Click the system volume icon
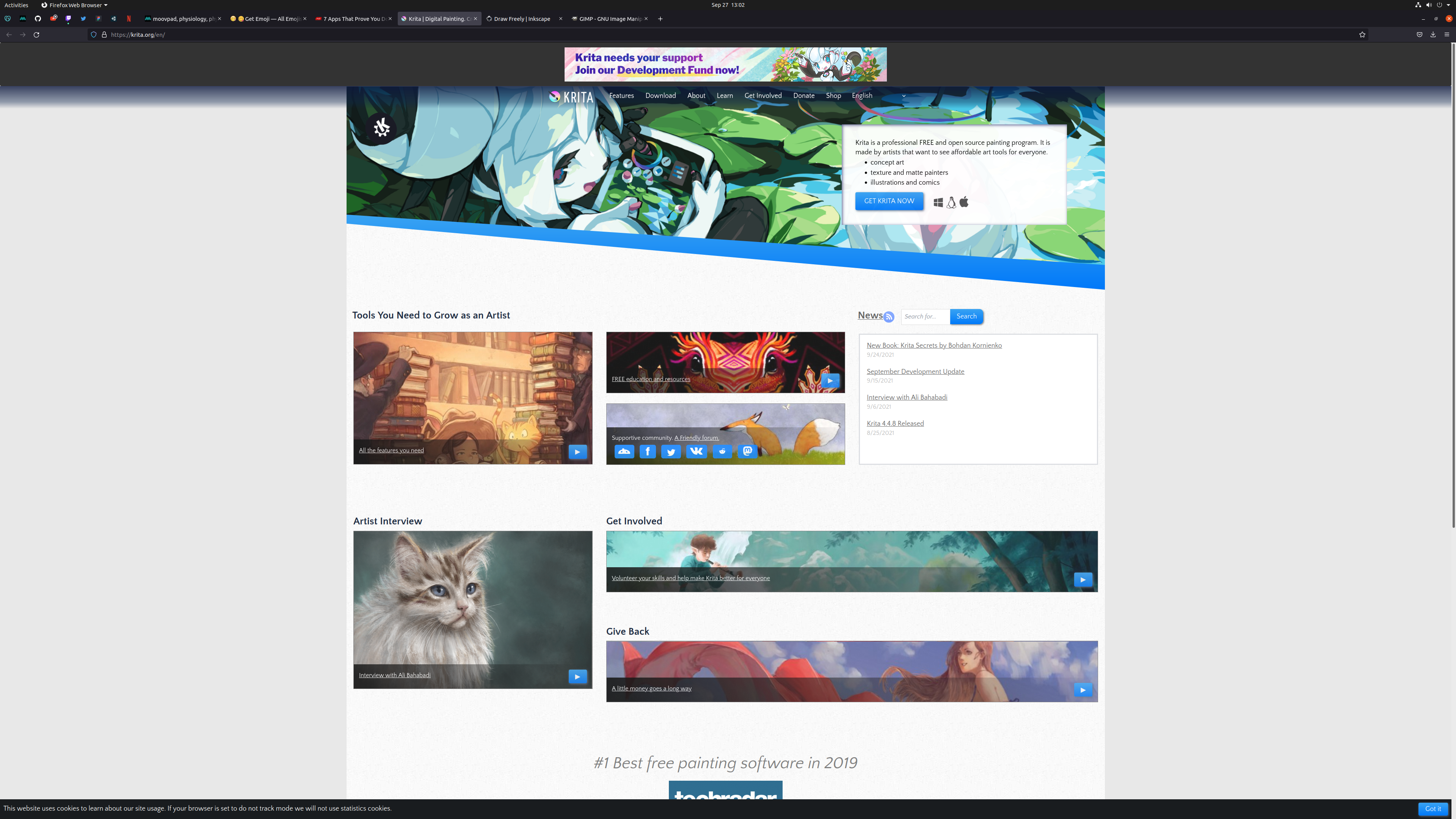 click(1429, 5)
